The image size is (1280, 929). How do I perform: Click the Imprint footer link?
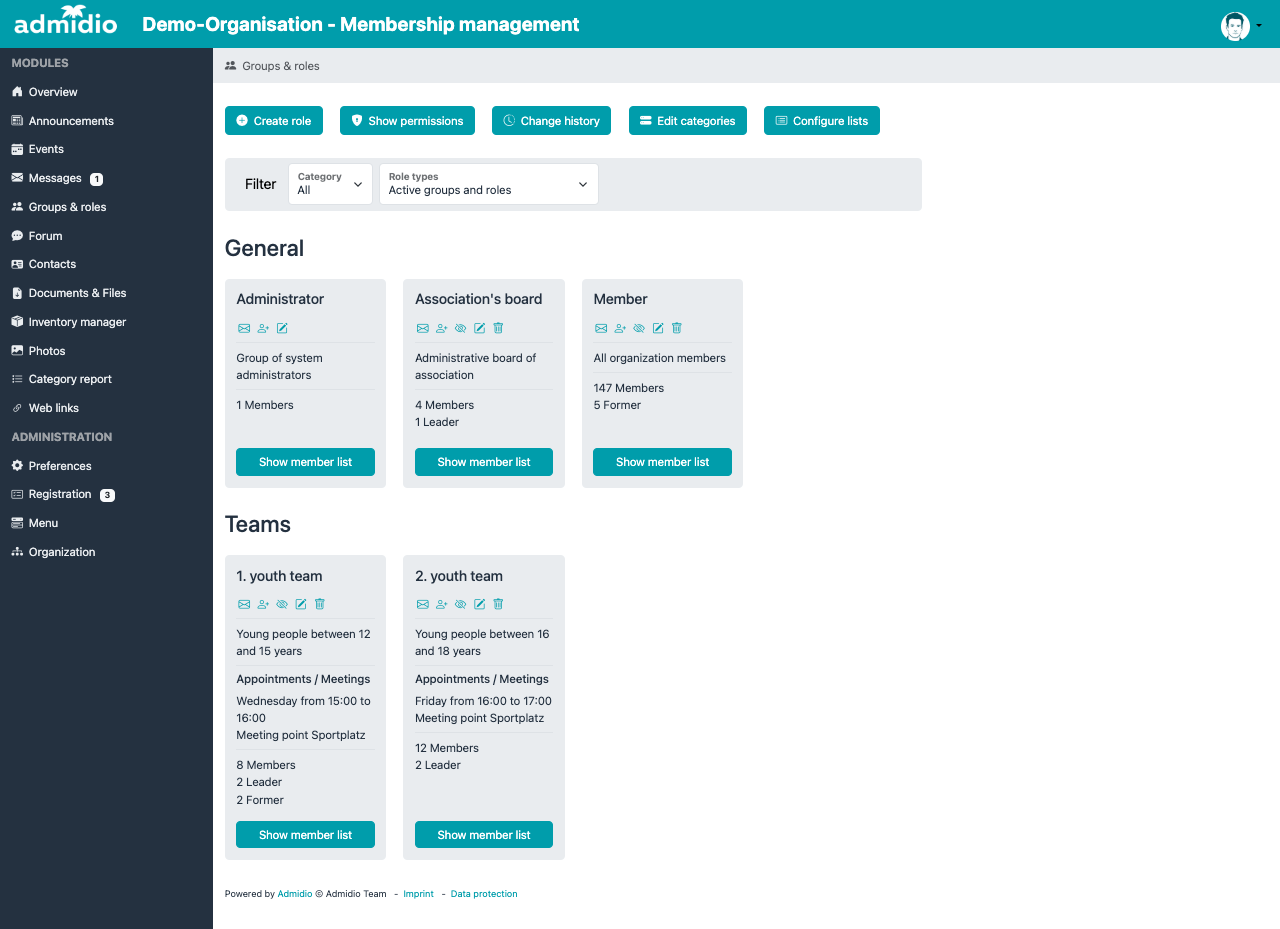pyautogui.click(x=418, y=894)
